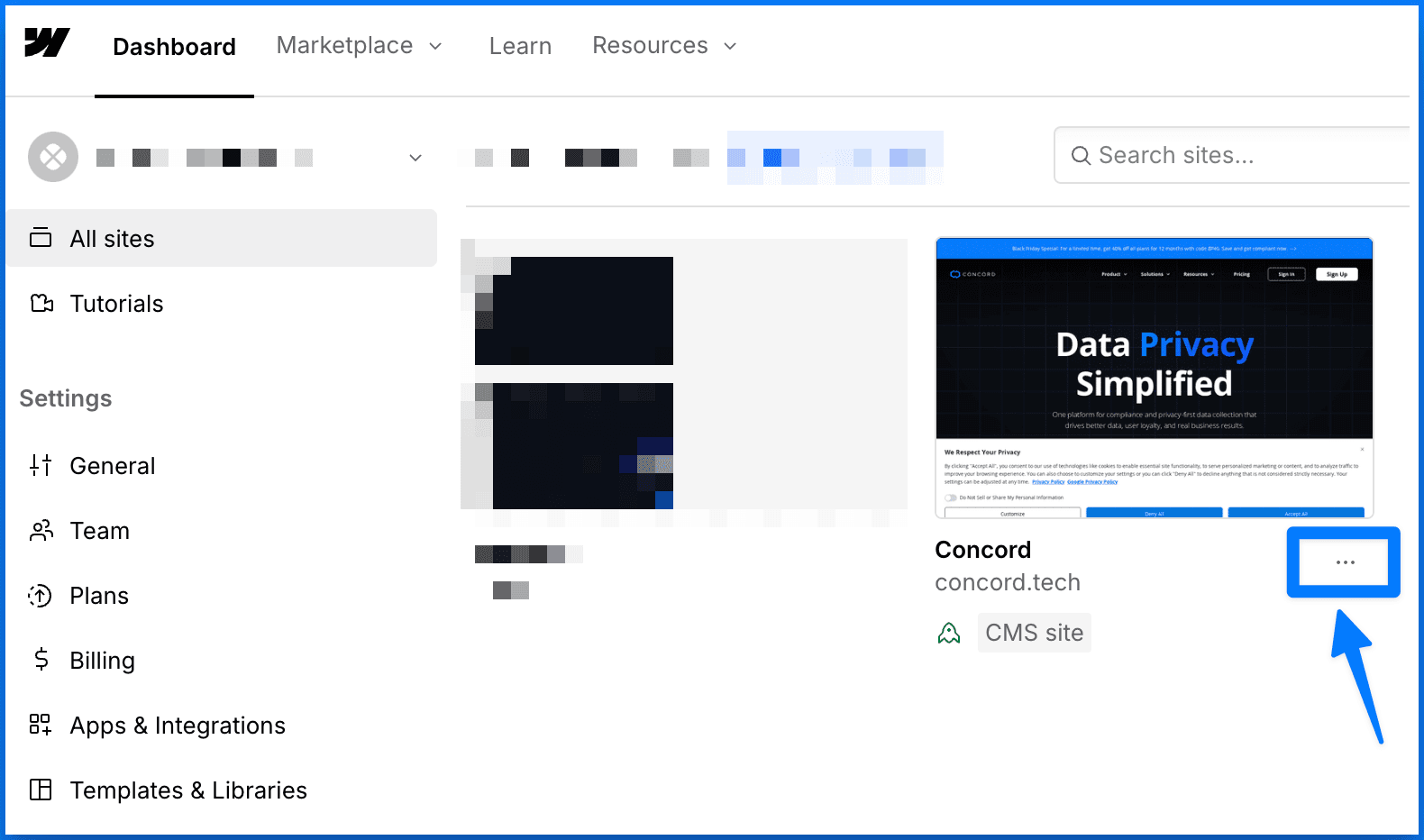Click the concord.tech domain link

(x=1008, y=582)
